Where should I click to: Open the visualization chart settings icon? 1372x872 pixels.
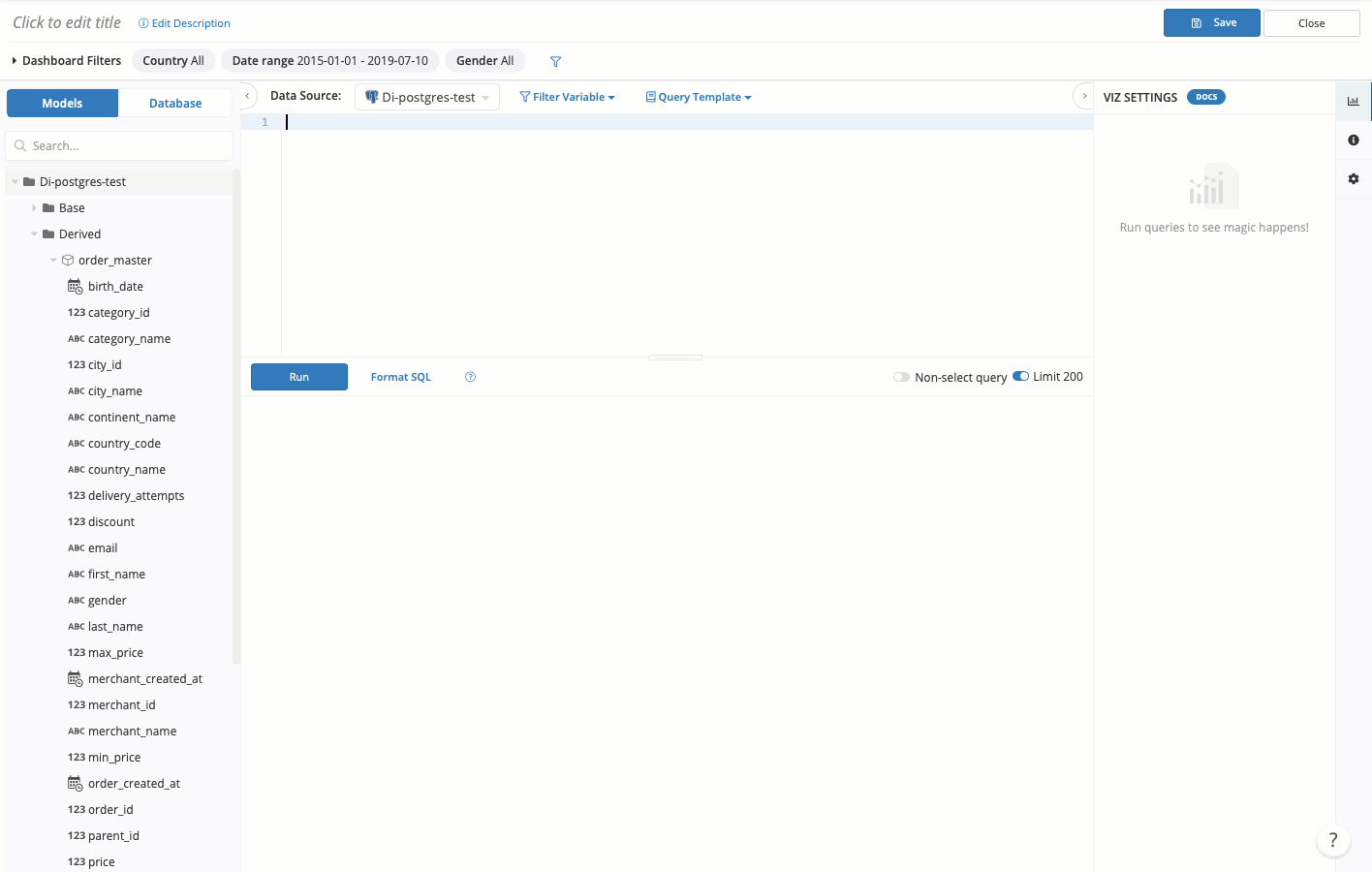(x=1353, y=101)
